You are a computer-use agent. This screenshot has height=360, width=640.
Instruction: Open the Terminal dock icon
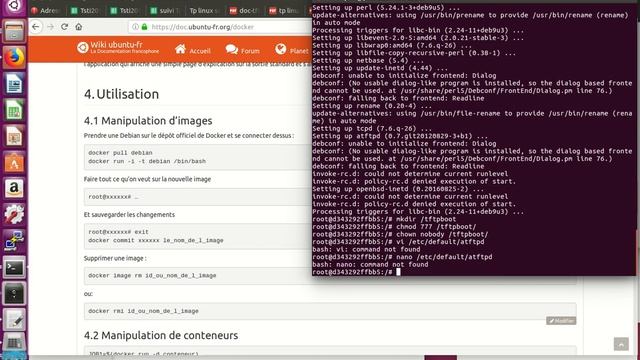click(14, 267)
